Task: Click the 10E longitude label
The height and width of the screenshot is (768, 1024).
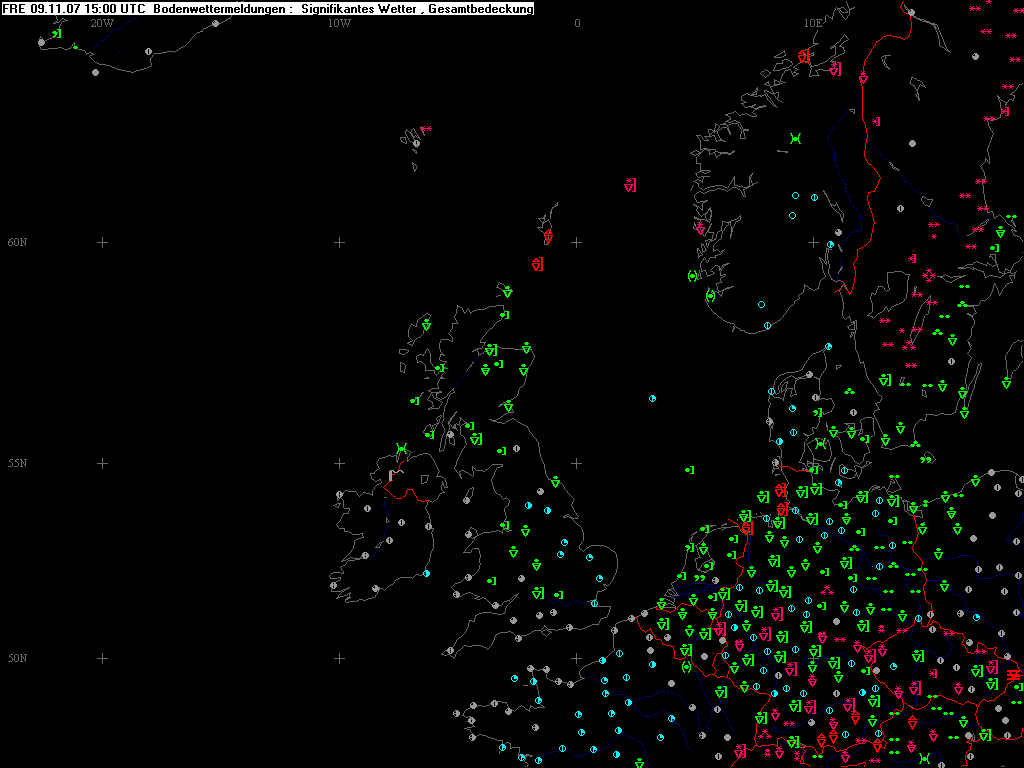Action: (x=813, y=23)
